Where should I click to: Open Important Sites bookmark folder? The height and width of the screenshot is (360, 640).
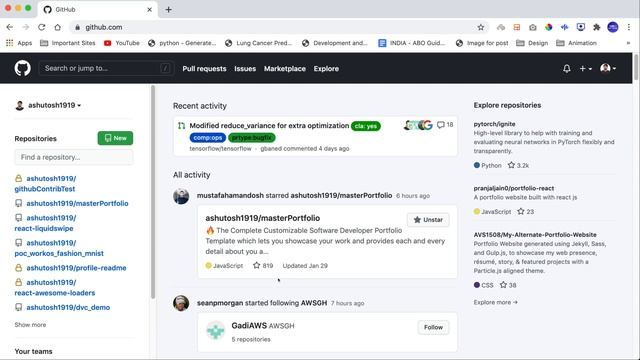68,43
